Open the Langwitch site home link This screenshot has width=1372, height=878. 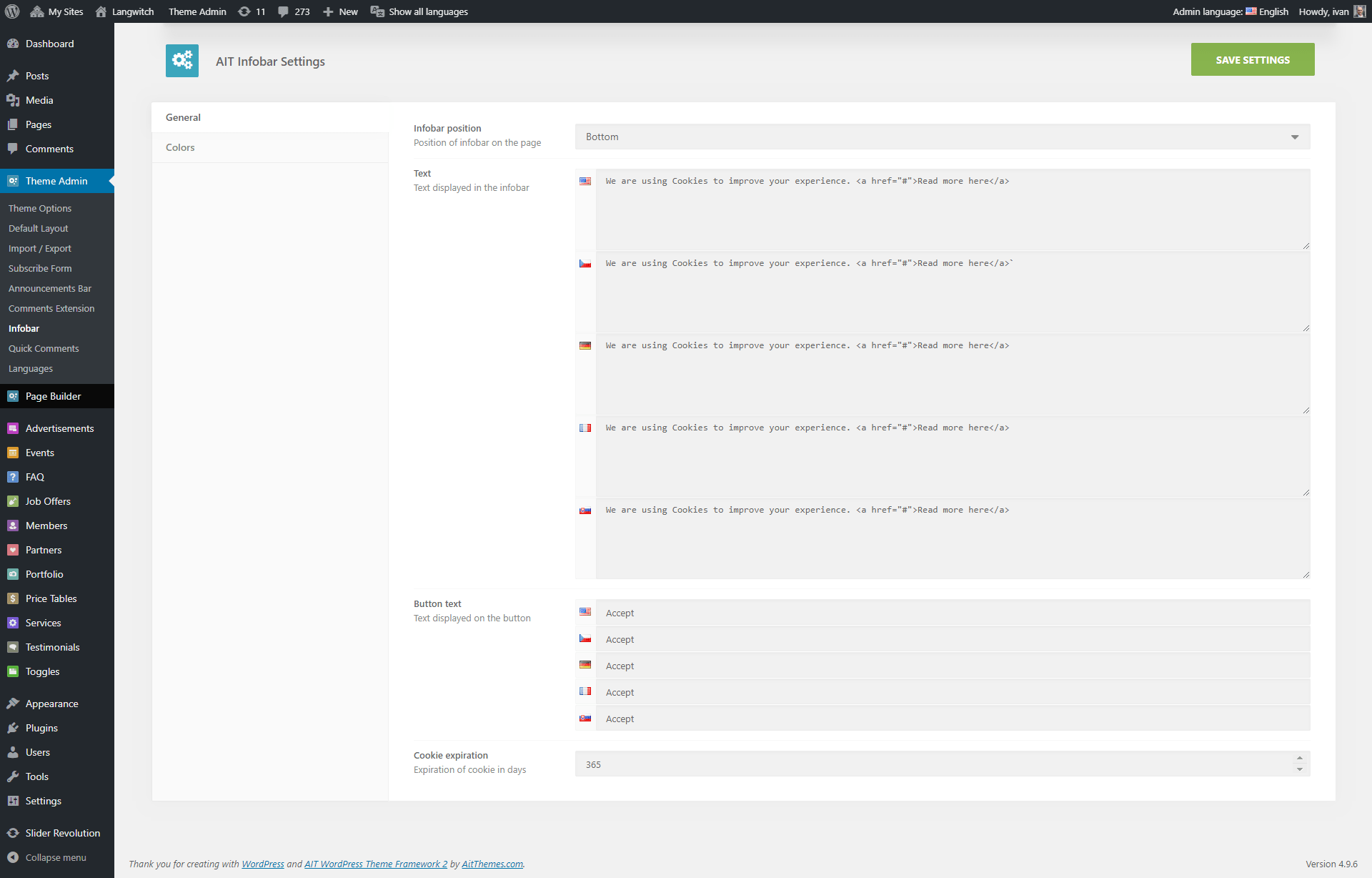click(124, 11)
